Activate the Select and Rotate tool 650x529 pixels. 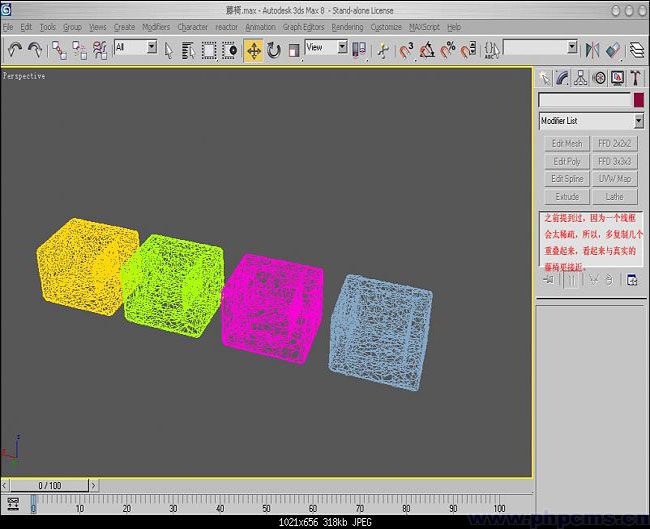pyautogui.click(x=274, y=51)
